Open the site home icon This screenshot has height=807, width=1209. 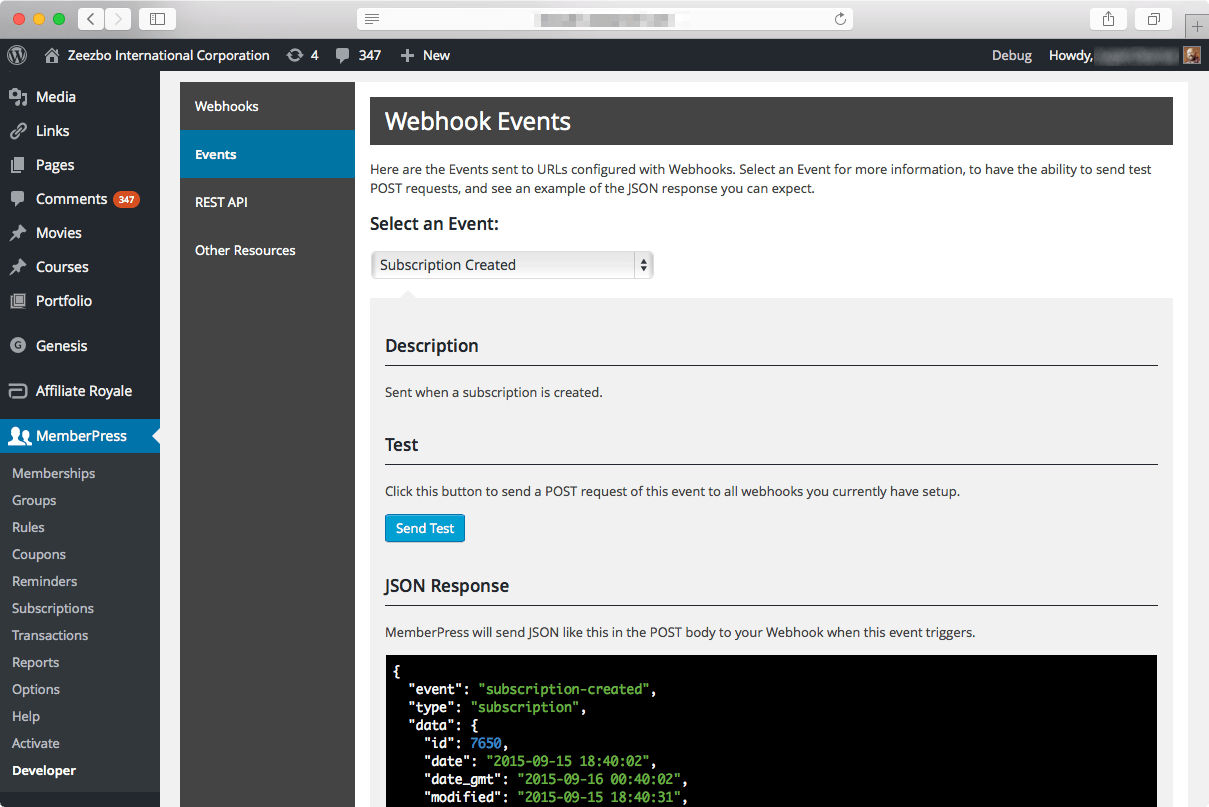click(x=52, y=55)
